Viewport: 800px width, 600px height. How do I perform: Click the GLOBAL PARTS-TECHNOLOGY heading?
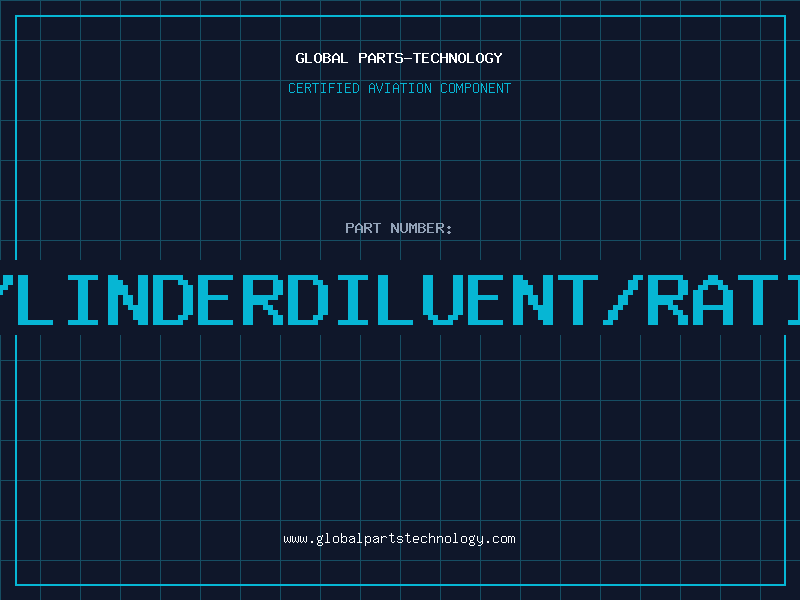click(x=399, y=58)
